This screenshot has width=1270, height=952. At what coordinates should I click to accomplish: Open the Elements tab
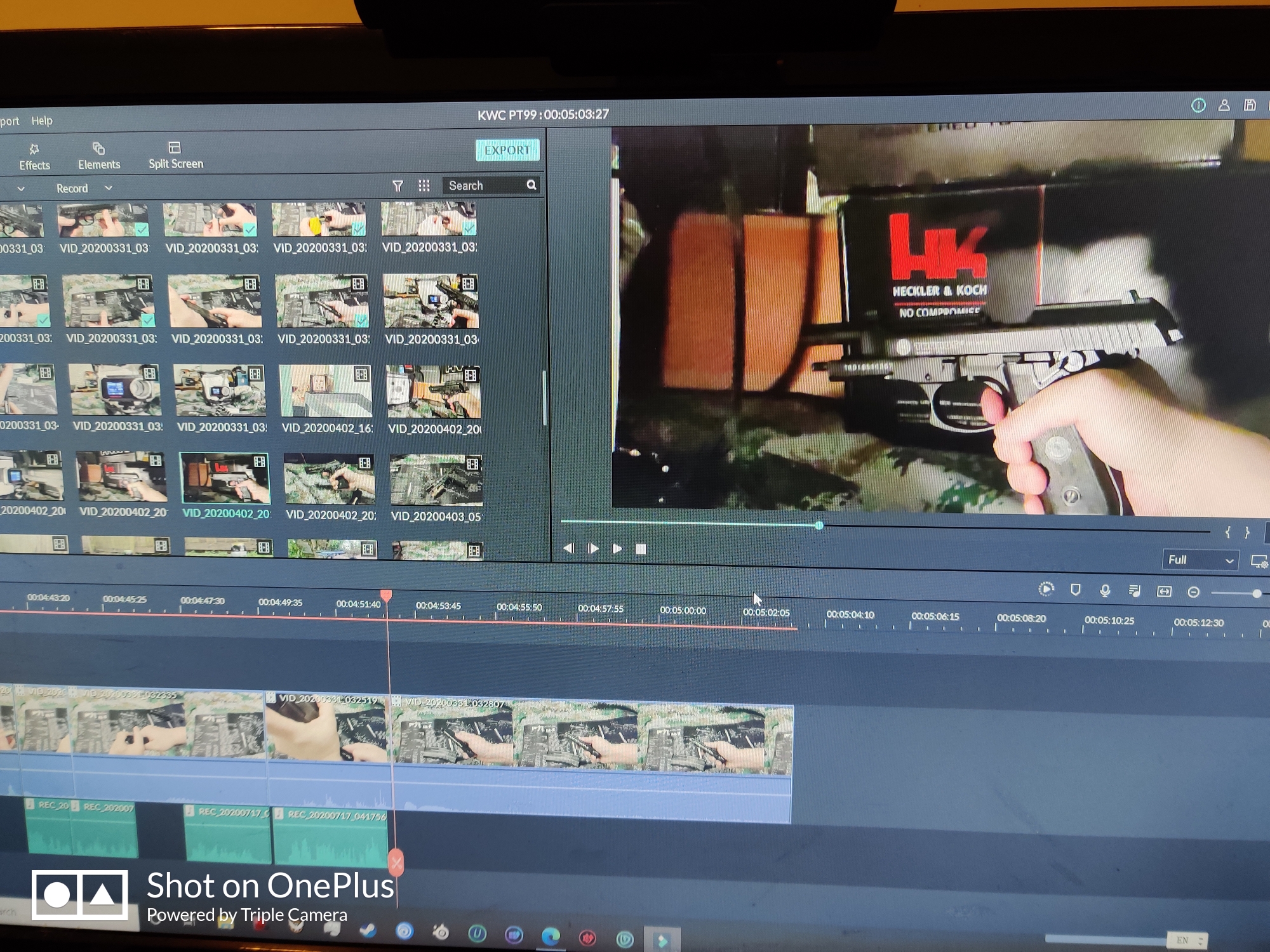[x=99, y=156]
